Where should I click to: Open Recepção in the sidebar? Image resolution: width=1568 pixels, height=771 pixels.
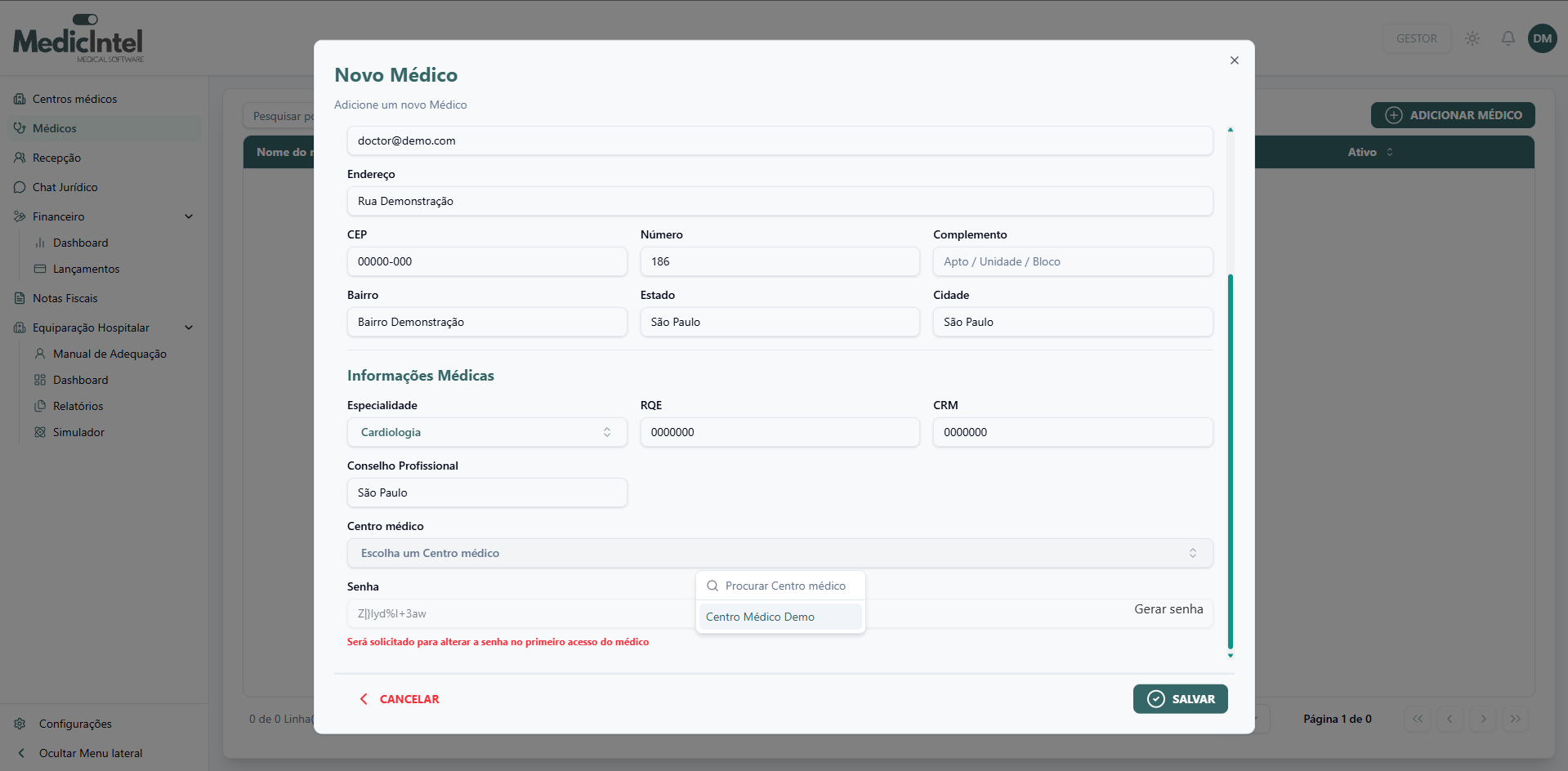click(x=56, y=158)
